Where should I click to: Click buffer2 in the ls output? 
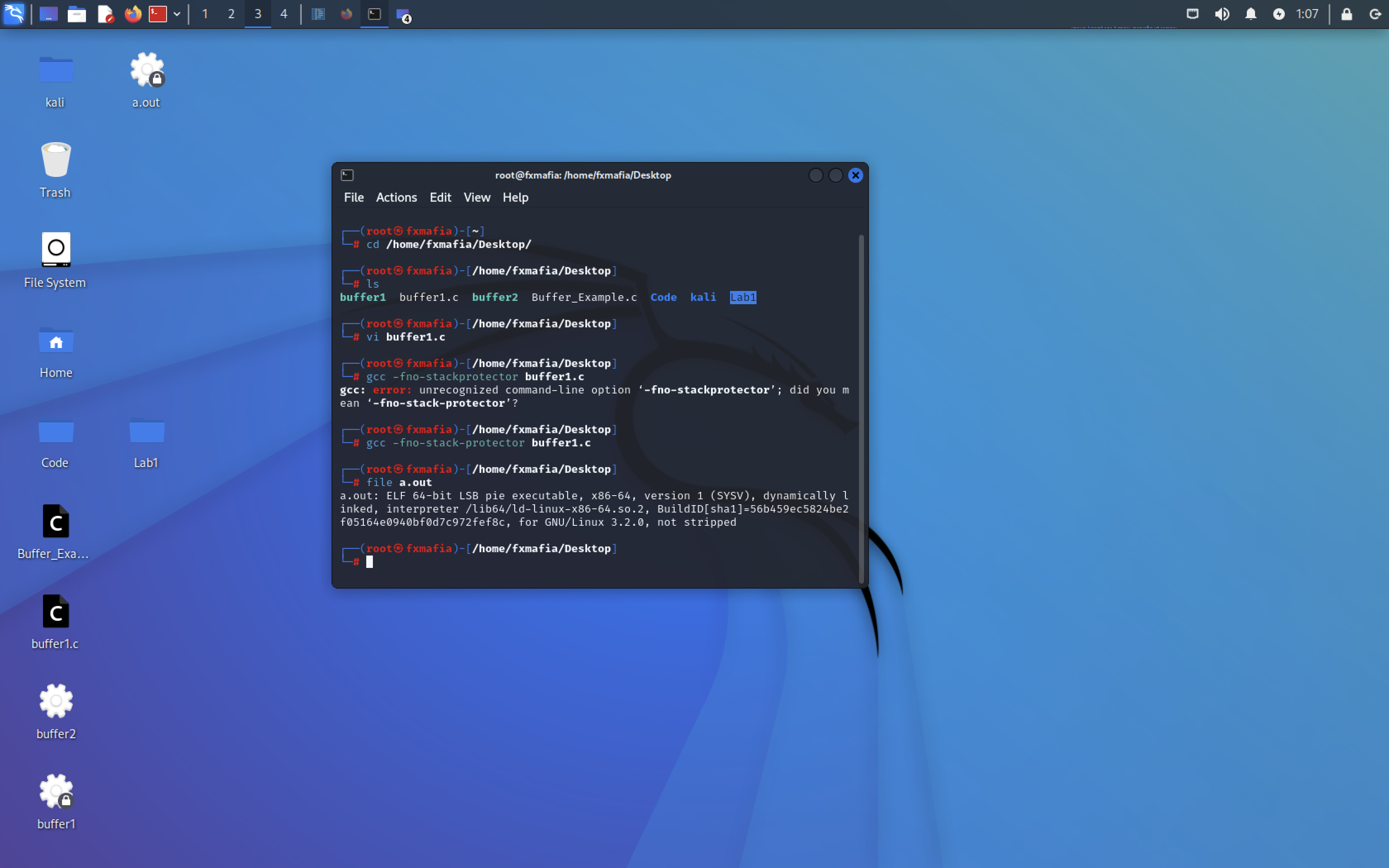coord(495,297)
